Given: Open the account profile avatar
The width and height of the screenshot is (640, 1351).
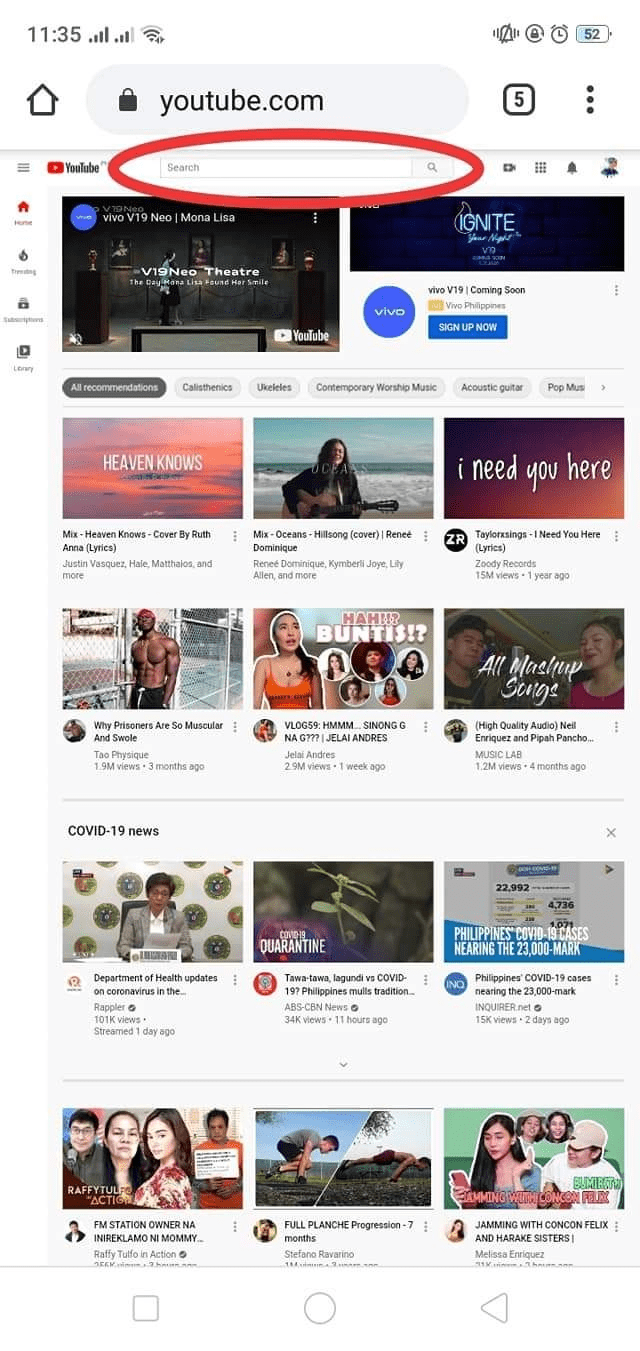Looking at the screenshot, I should point(609,168).
